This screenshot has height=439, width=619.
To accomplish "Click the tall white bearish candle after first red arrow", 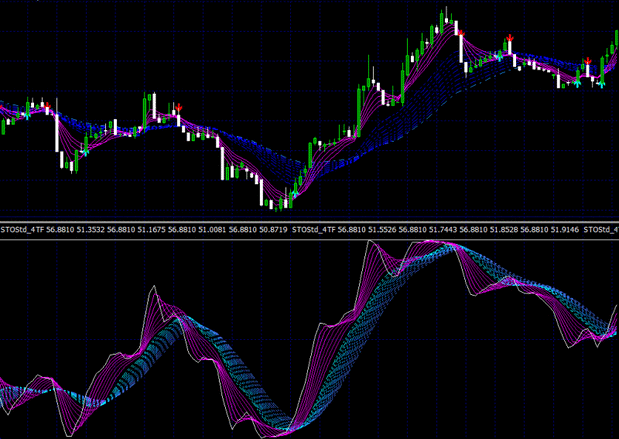I will 57,132.
